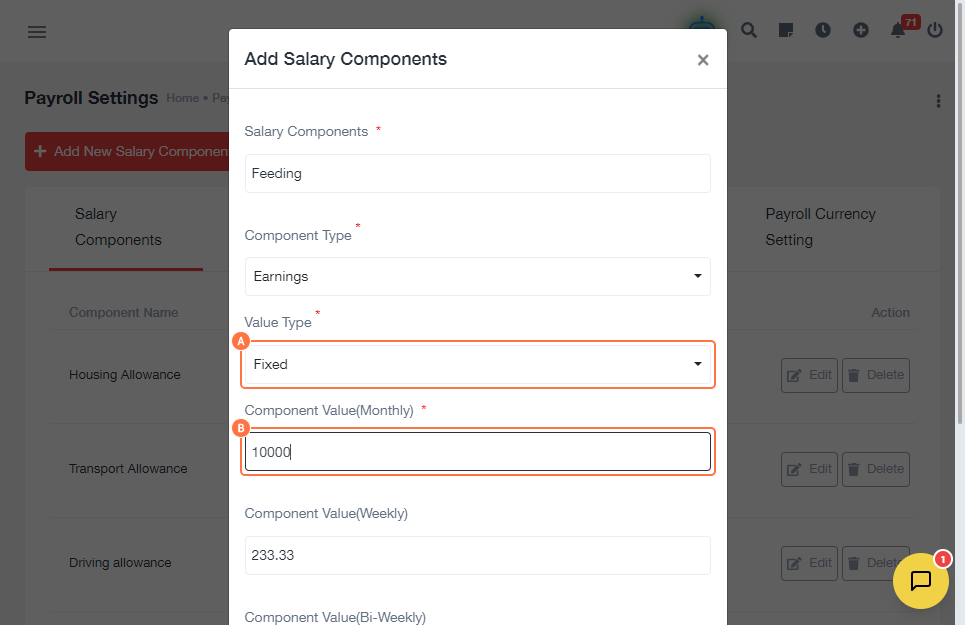965x625 pixels.
Task: Click the plus quick-add icon
Action: (x=860, y=30)
